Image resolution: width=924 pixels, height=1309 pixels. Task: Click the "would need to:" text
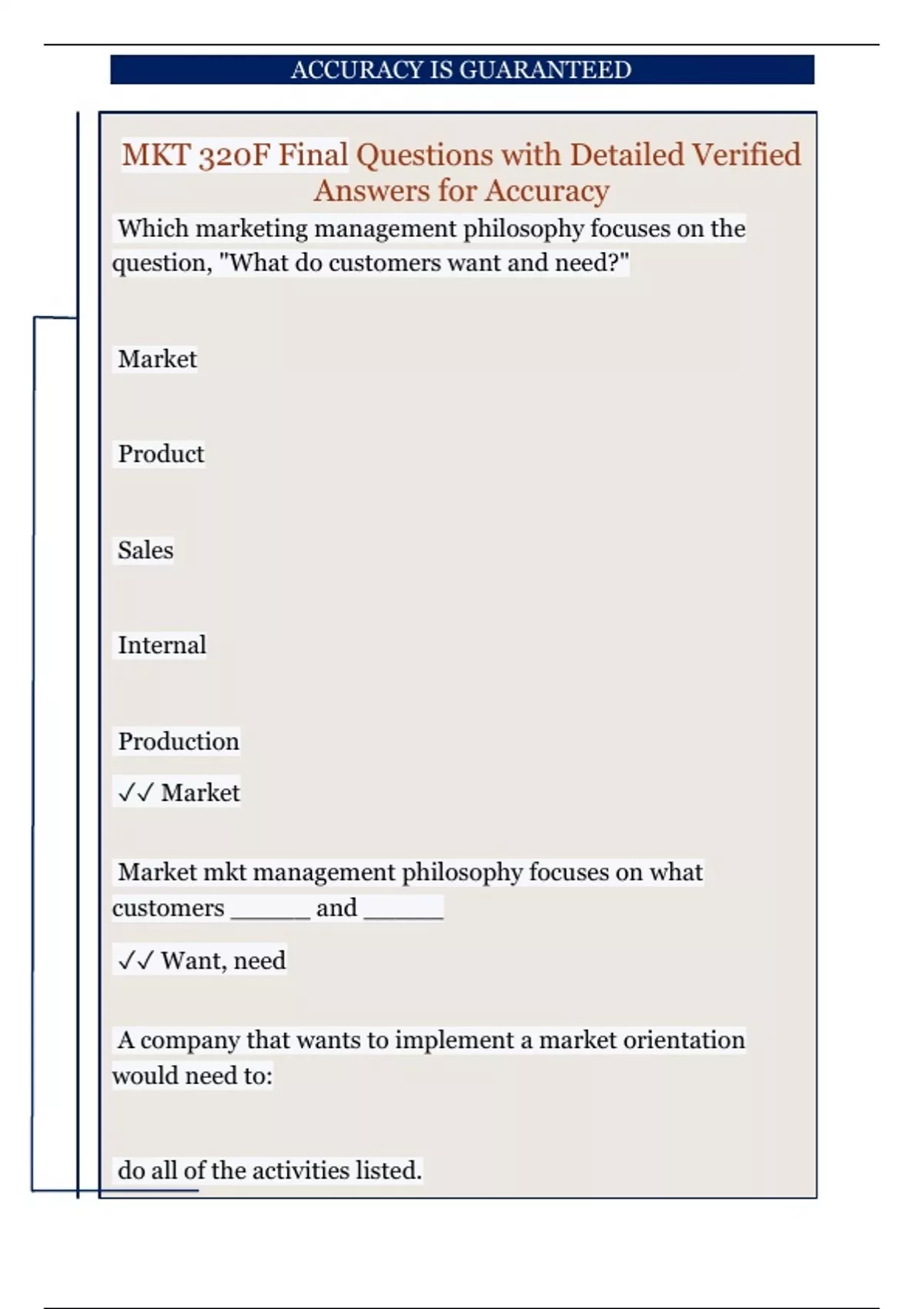tap(192, 1075)
